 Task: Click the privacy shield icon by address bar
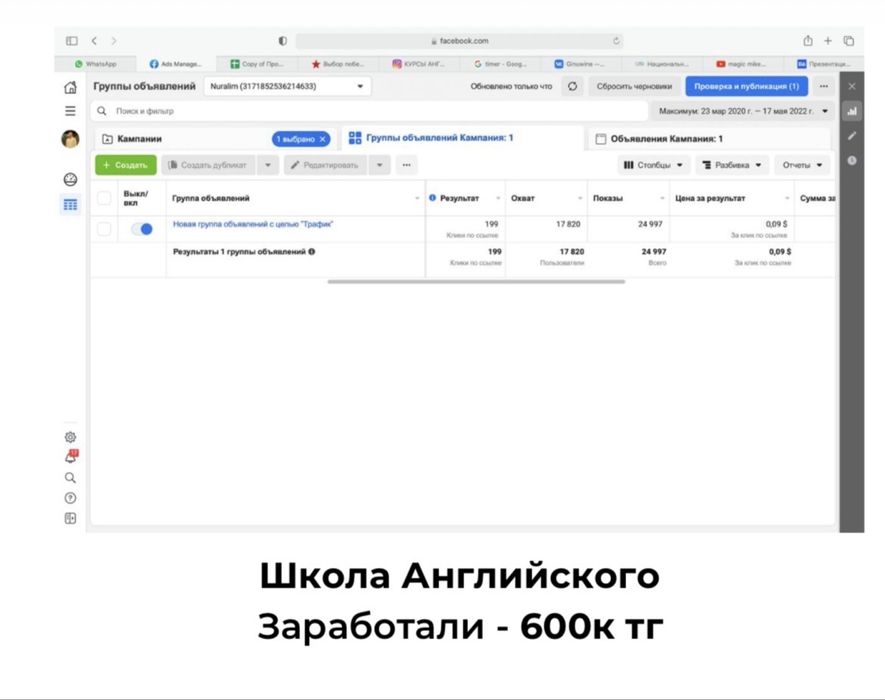[283, 41]
